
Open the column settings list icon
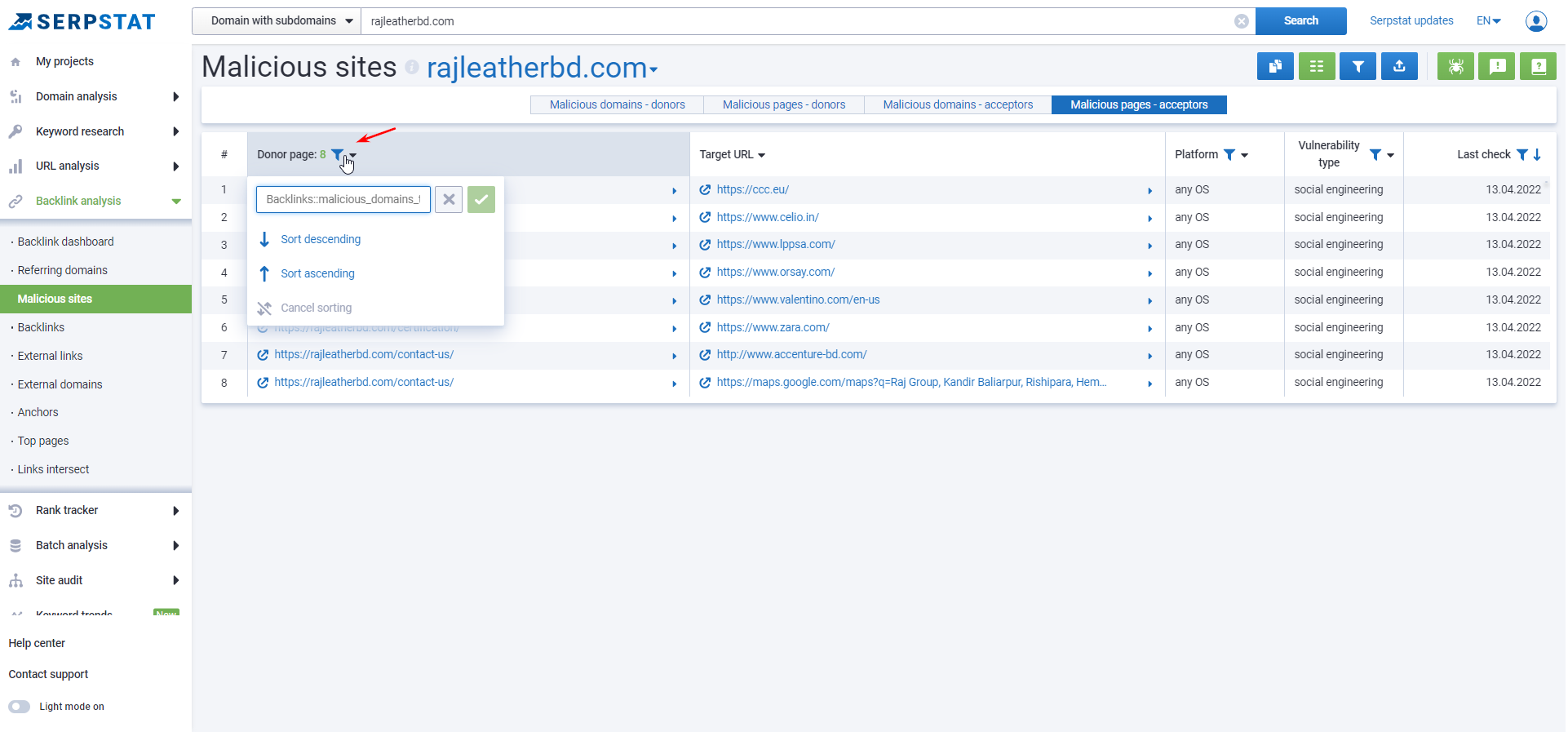(1316, 66)
